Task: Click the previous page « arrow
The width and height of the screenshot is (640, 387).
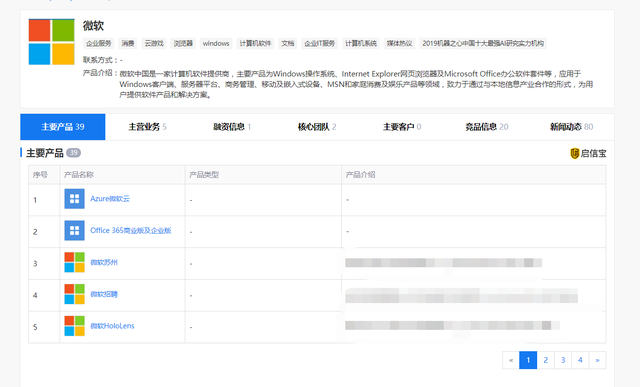Action: click(511, 360)
